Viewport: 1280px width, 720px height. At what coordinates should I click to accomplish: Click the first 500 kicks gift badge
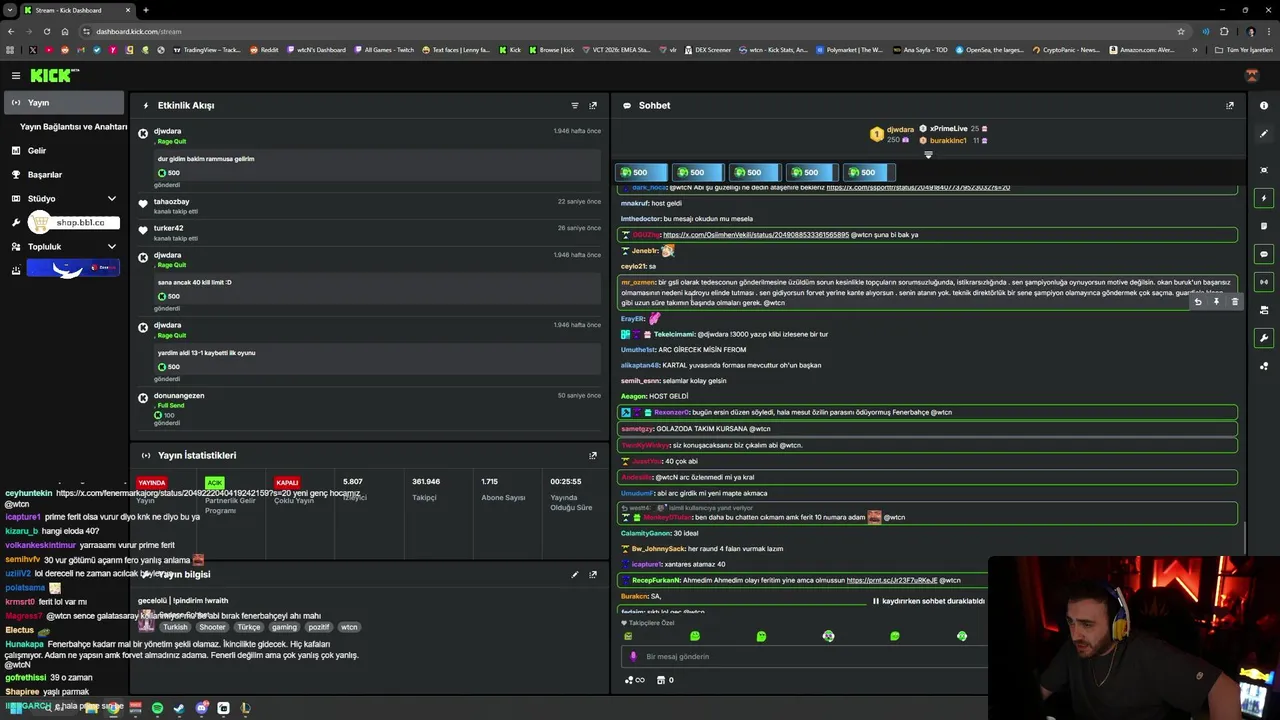[x=640, y=172]
